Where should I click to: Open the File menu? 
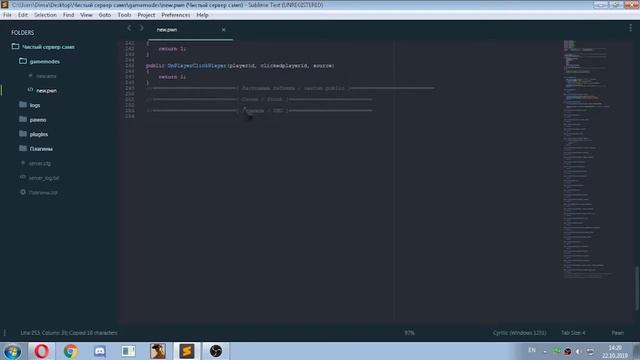(7, 15)
